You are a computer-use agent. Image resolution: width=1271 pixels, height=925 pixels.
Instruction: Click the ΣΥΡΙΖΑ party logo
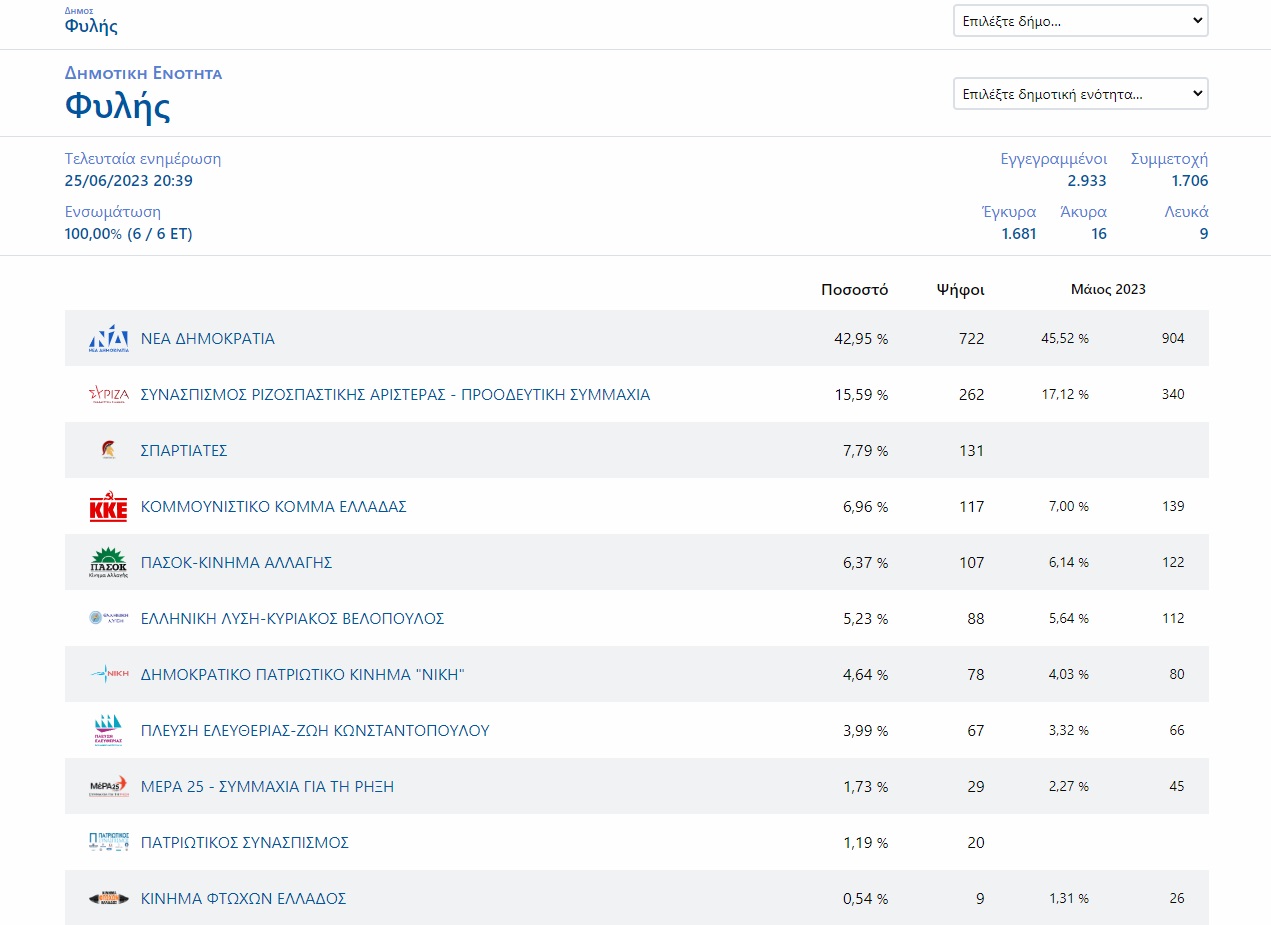pos(108,395)
